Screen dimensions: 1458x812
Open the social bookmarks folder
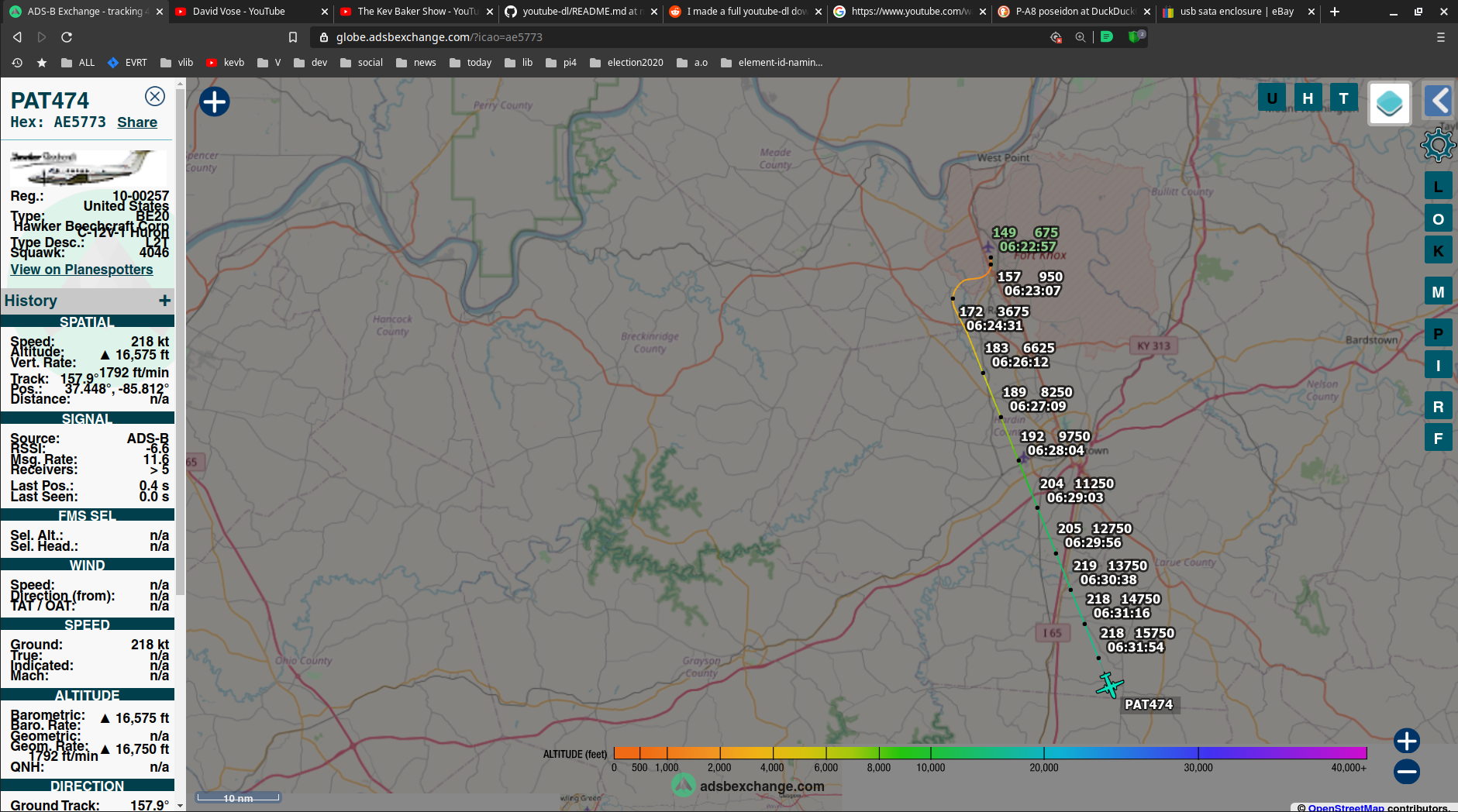(361, 63)
